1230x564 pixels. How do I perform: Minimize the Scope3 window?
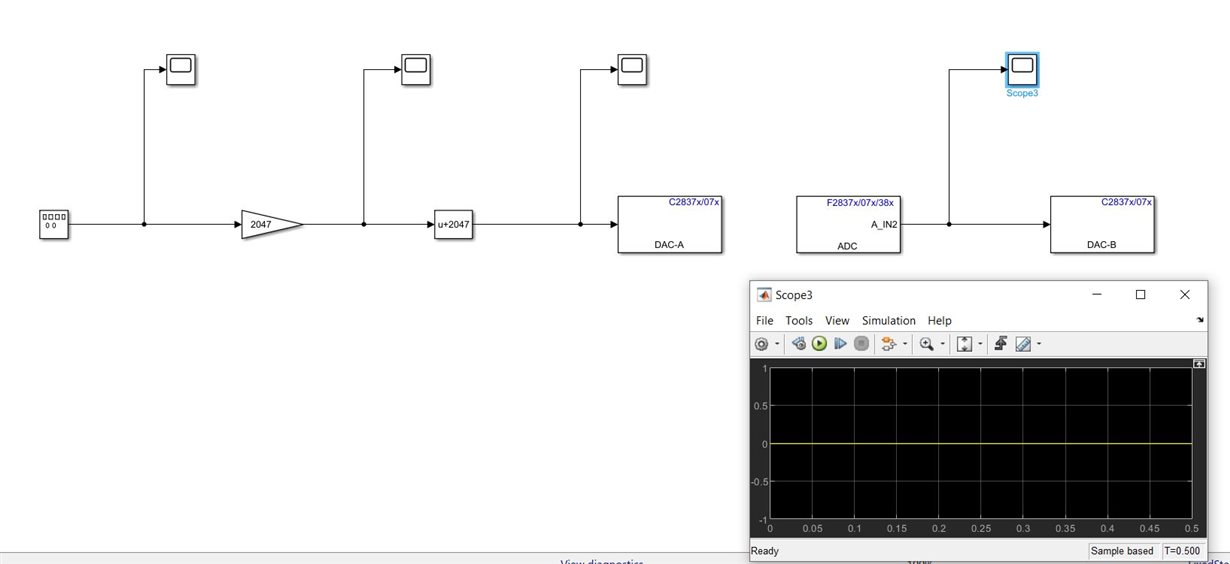(1097, 294)
